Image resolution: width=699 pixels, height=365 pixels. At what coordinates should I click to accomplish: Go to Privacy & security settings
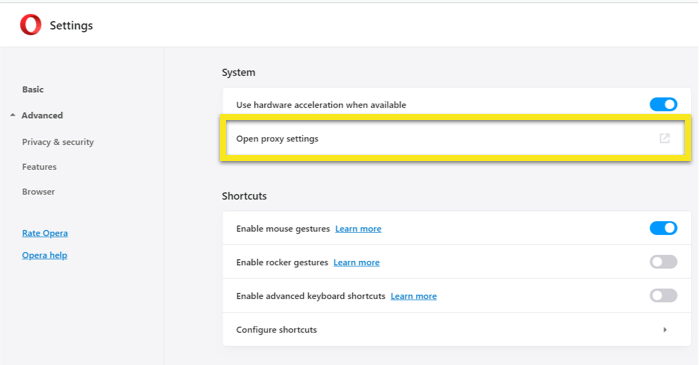tap(58, 142)
